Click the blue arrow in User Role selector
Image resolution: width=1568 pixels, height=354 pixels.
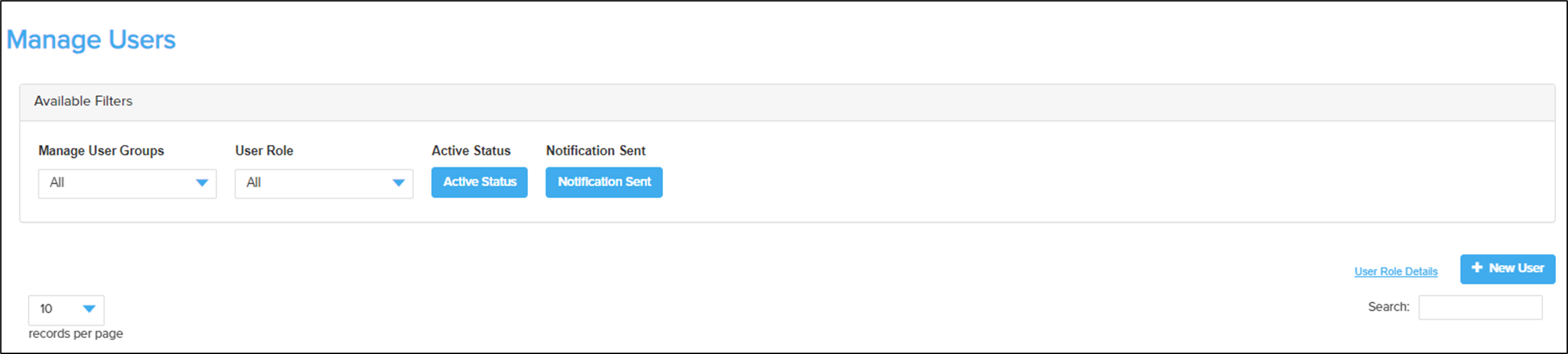pyautogui.click(x=398, y=183)
